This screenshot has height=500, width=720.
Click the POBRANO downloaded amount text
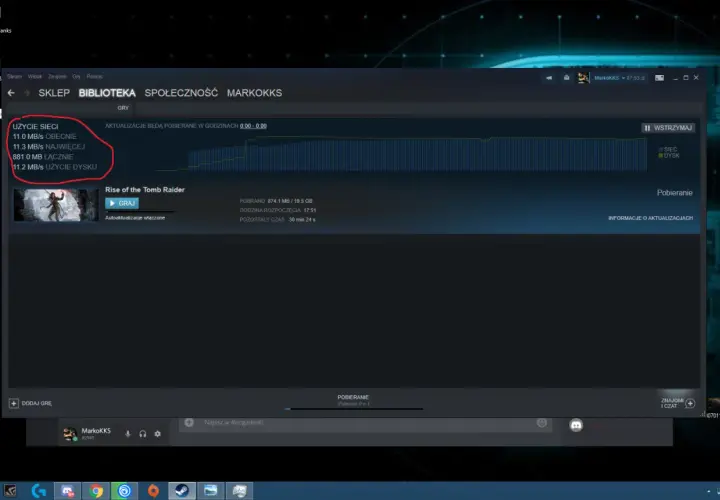276,201
